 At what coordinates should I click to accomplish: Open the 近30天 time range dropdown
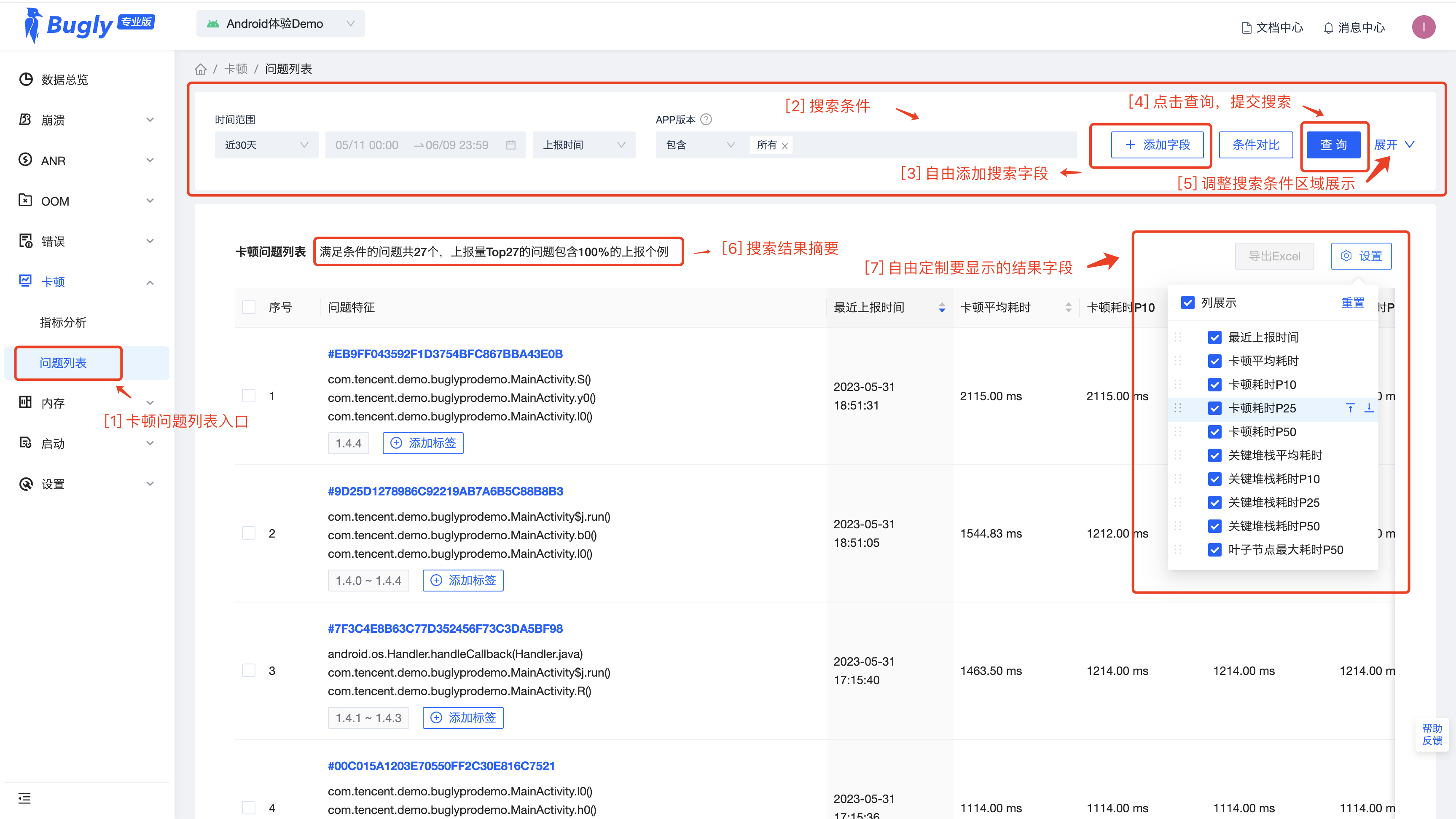(266, 145)
